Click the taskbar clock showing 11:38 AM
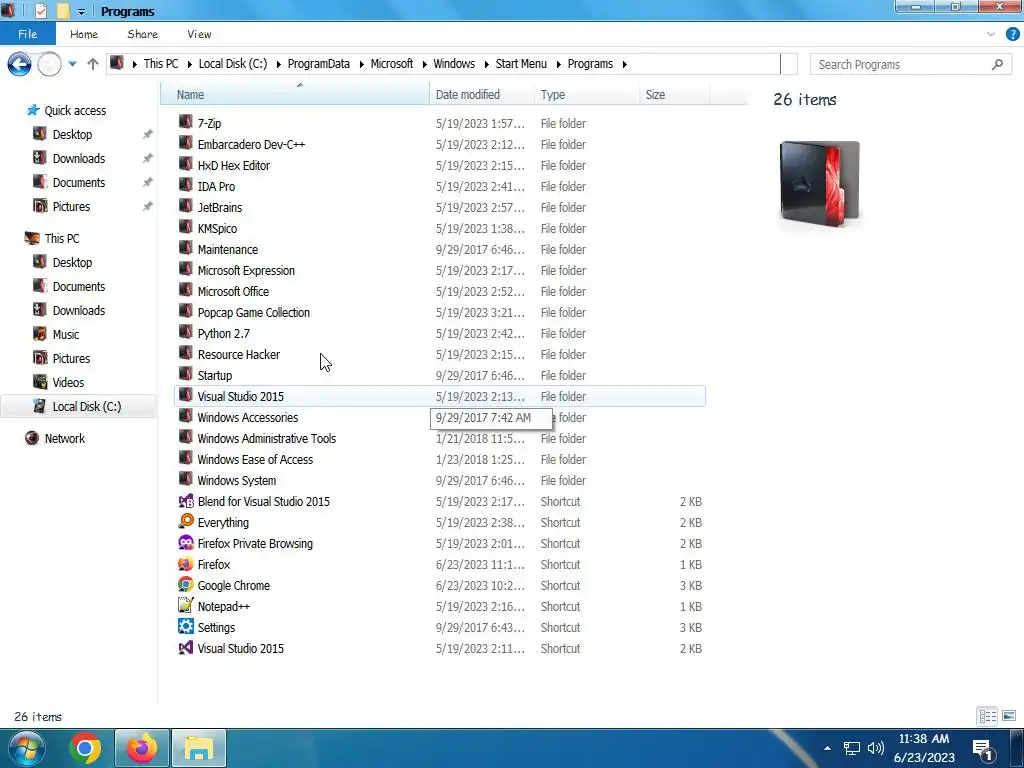 924,748
